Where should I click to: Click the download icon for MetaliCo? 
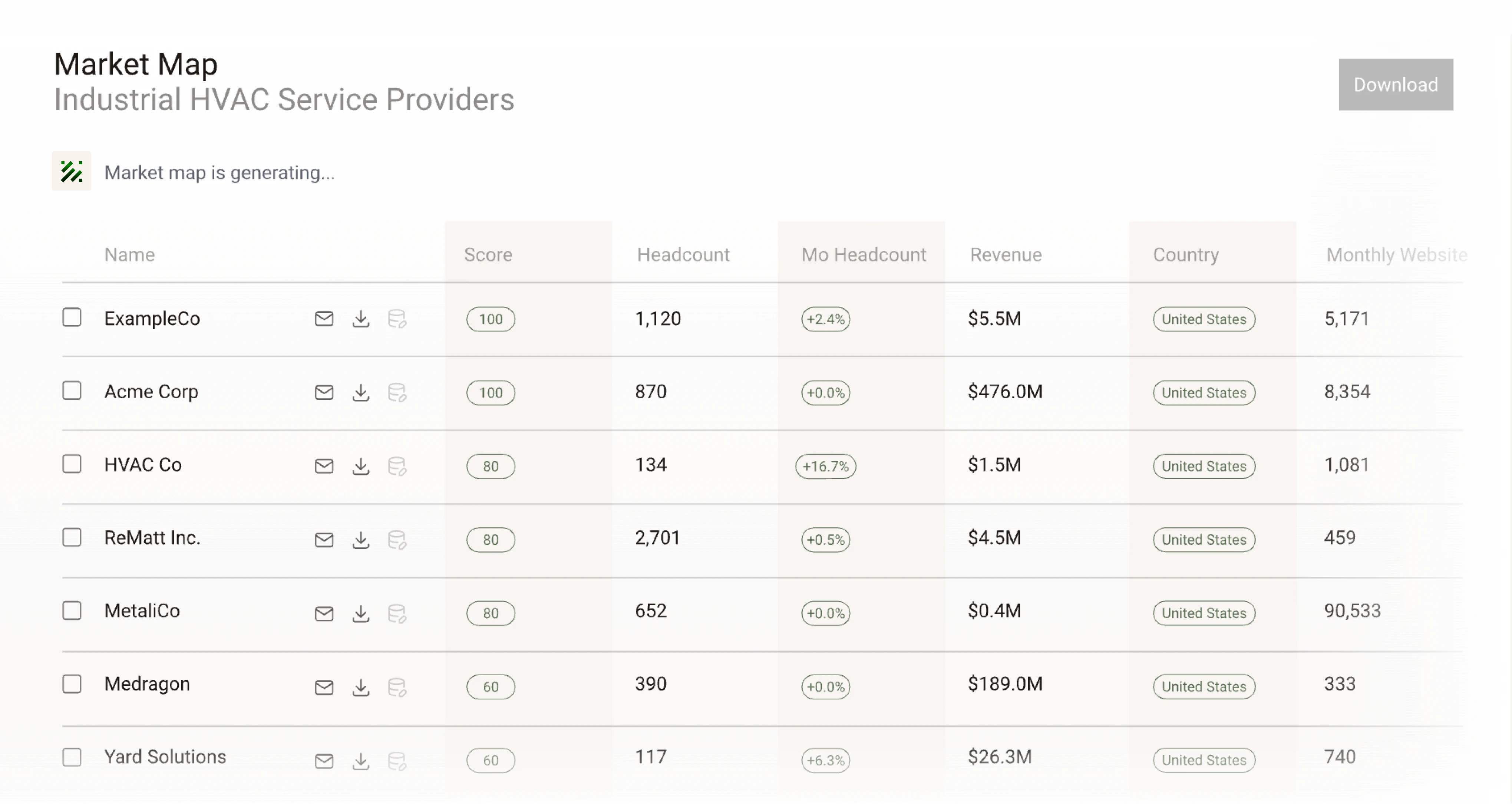click(361, 613)
